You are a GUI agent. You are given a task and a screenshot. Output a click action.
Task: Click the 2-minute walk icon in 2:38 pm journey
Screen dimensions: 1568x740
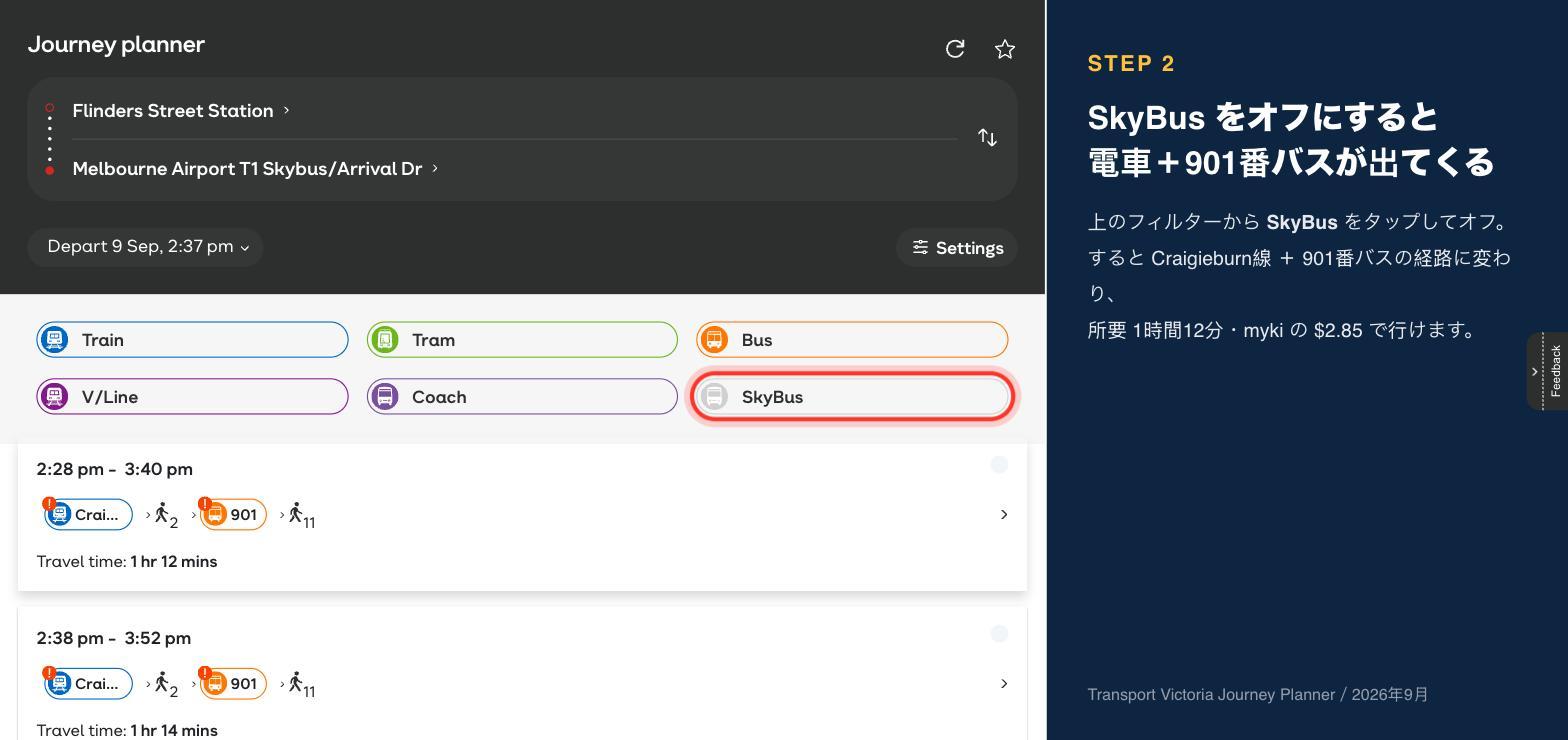coord(165,685)
